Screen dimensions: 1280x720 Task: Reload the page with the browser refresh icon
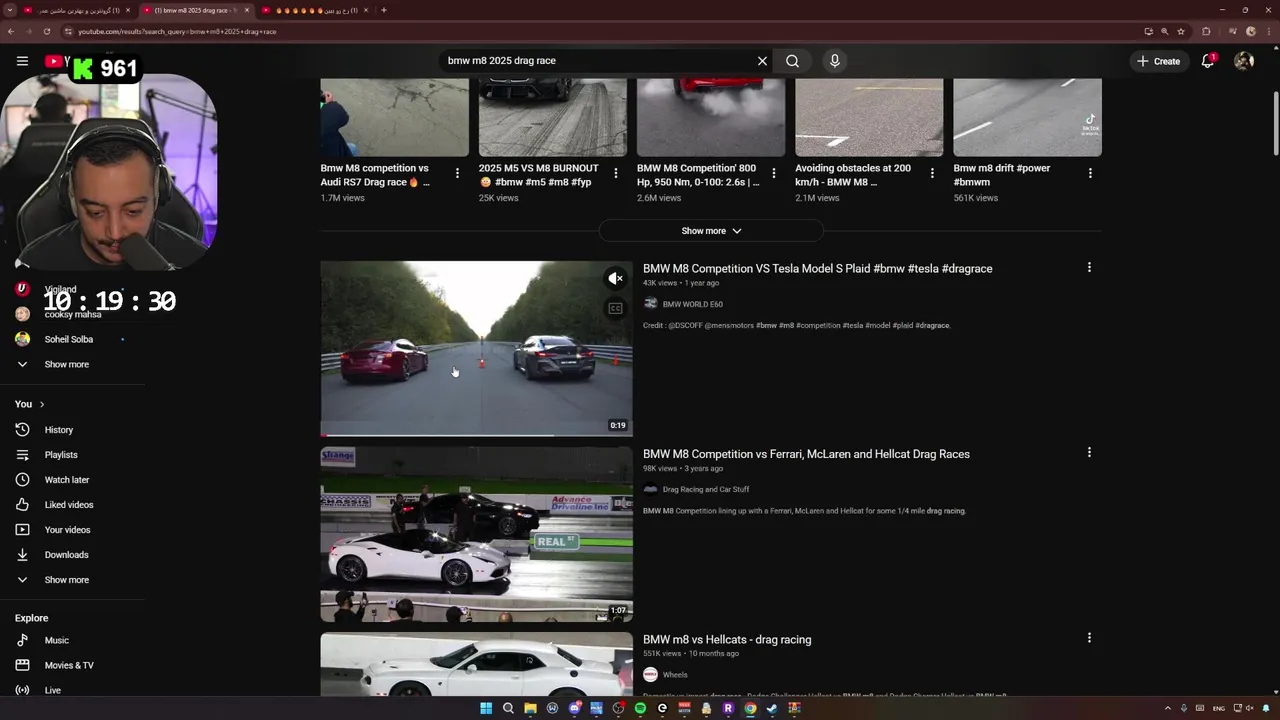pyautogui.click(x=47, y=31)
